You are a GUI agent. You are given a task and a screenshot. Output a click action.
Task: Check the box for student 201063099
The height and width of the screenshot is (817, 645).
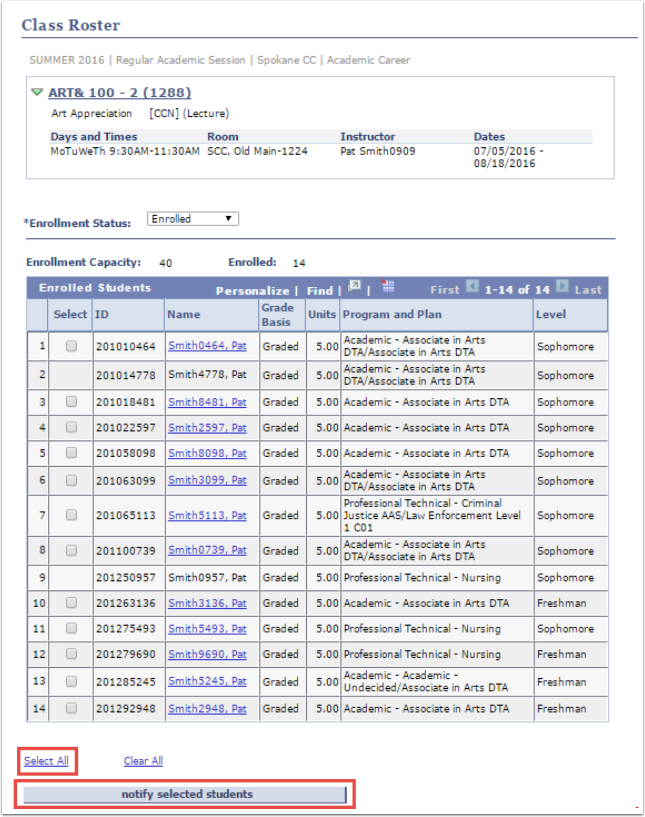coord(71,480)
